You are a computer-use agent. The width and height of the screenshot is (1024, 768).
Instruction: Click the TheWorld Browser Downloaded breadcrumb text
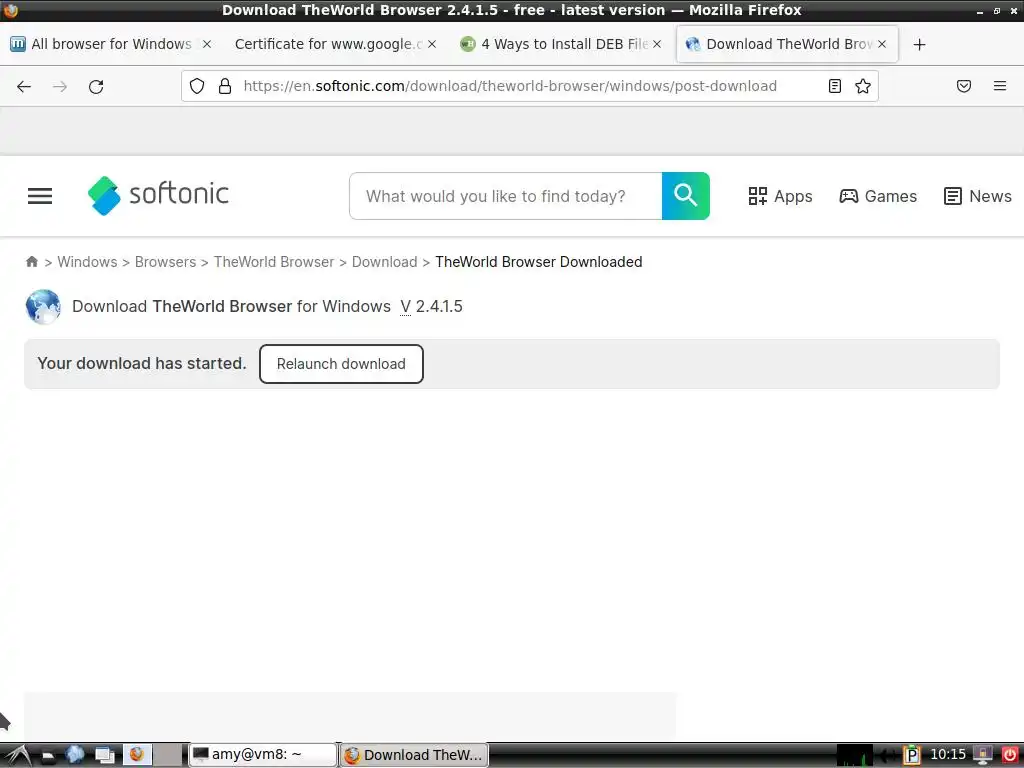pyautogui.click(x=539, y=262)
